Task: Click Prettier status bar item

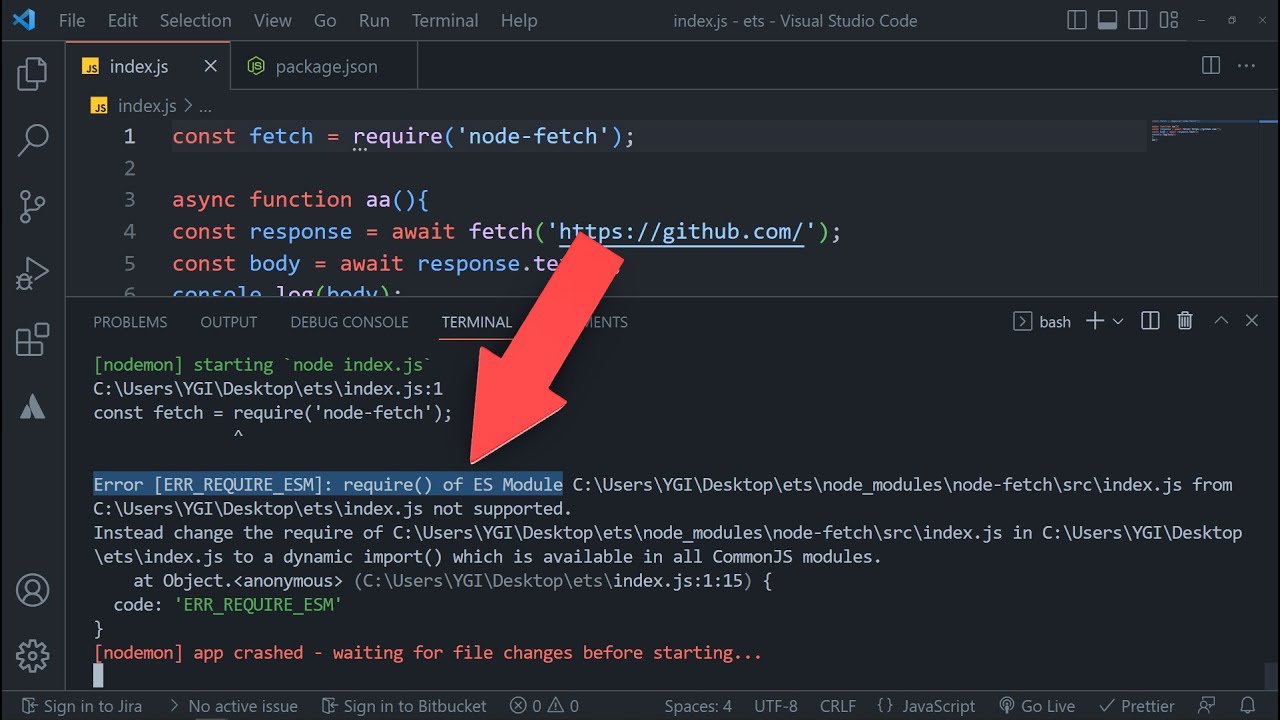Action: (x=1139, y=706)
